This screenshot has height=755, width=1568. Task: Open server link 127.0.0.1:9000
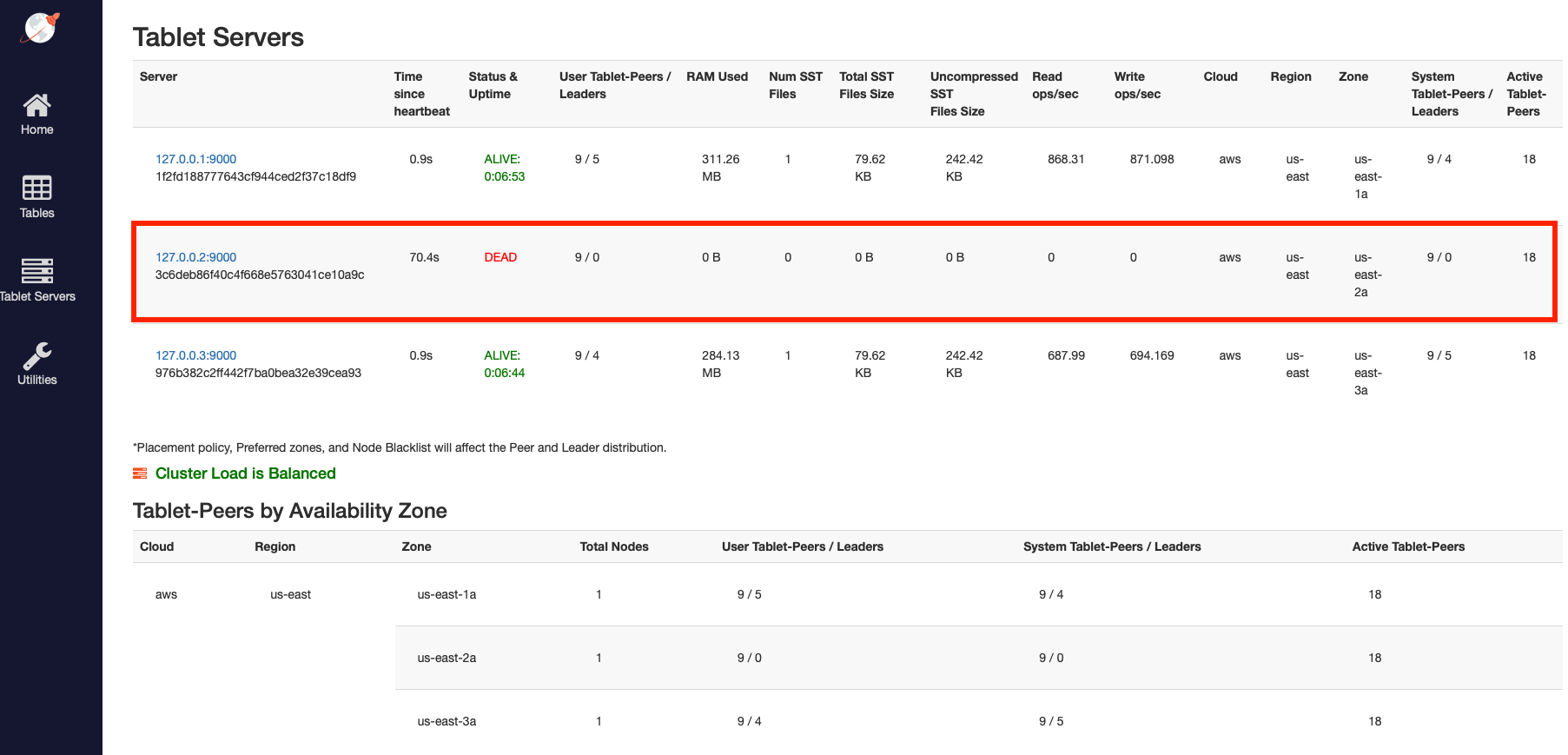click(195, 159)
